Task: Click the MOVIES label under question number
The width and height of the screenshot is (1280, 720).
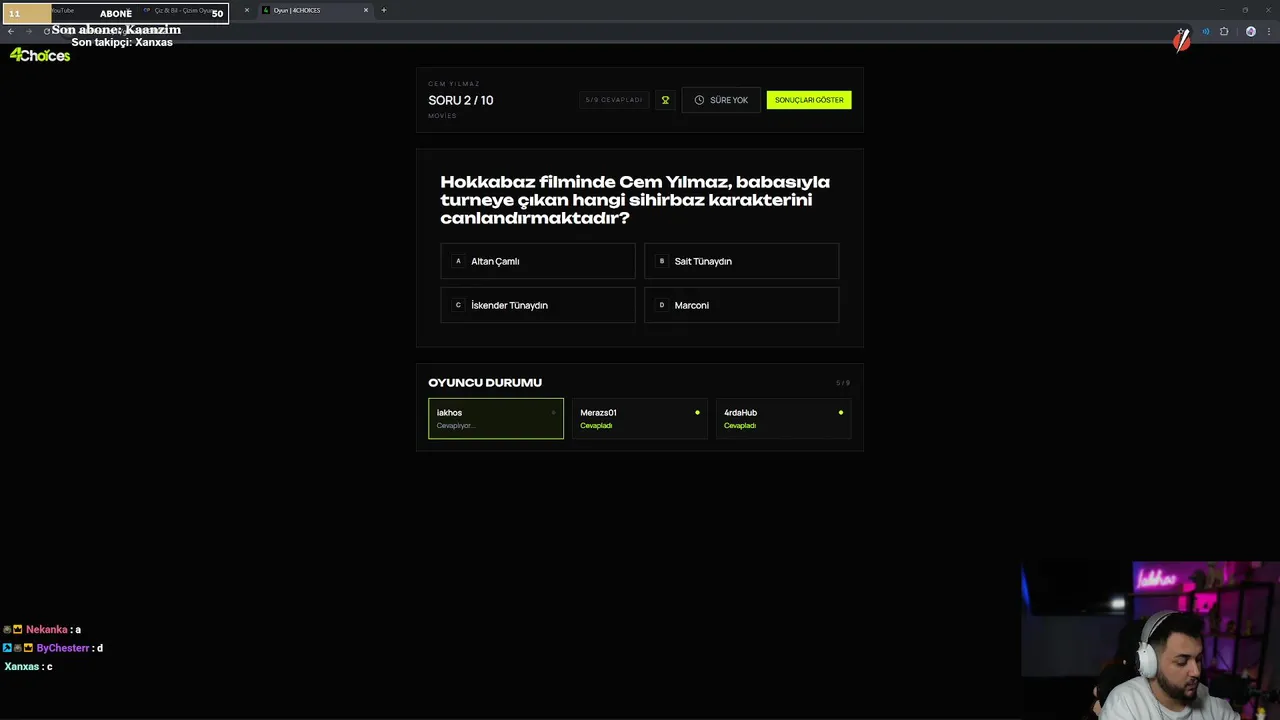Action: point(442,116)
